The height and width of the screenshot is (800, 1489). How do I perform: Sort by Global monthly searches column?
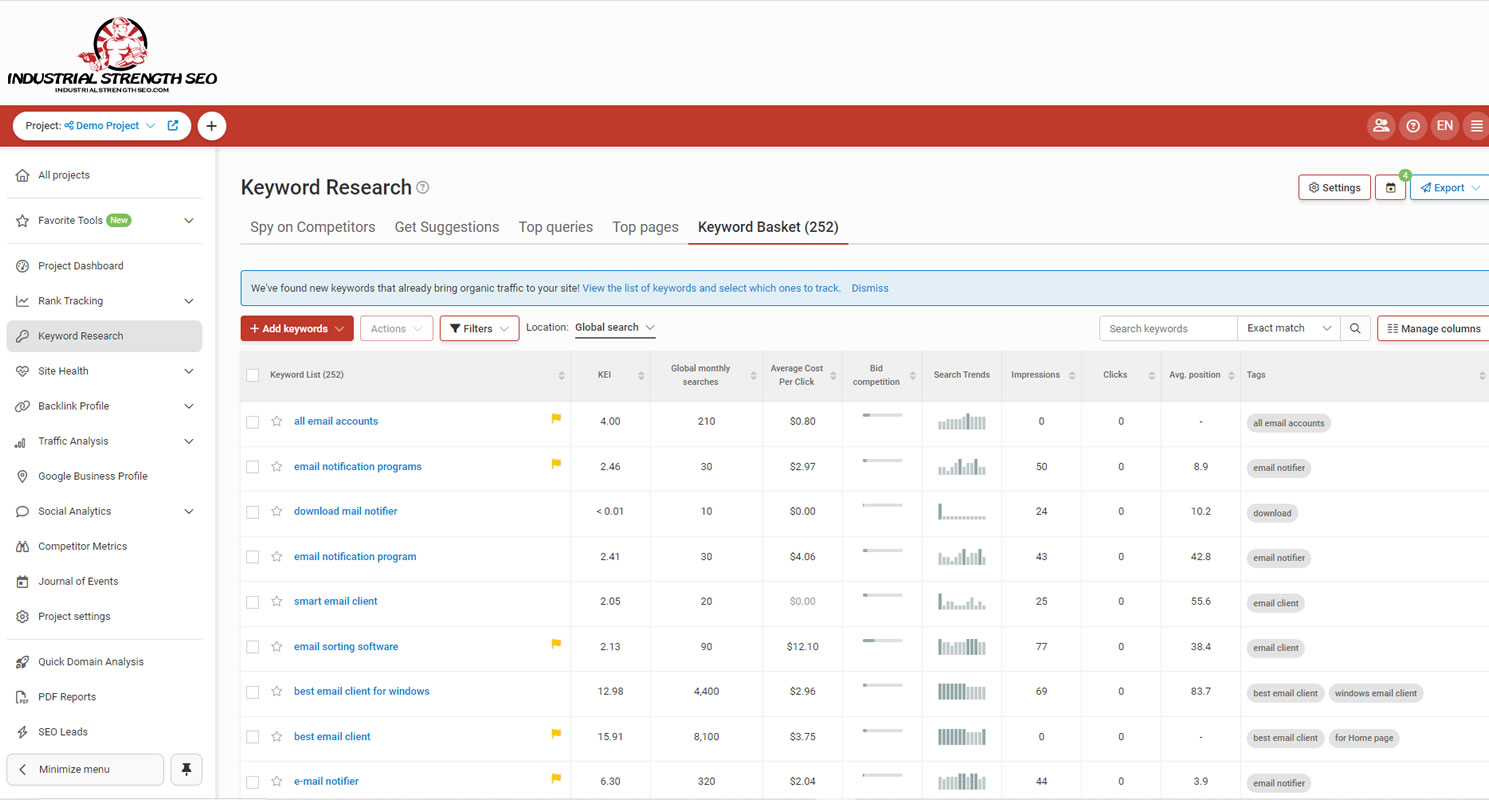pyautogui.click(x=753, y=376)
